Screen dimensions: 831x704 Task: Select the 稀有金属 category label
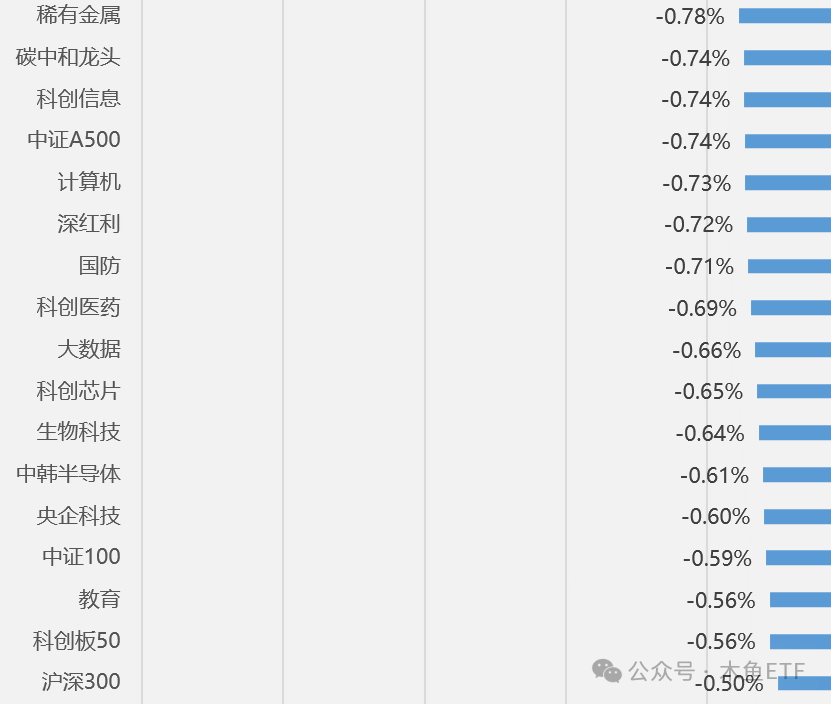point(78,15)
